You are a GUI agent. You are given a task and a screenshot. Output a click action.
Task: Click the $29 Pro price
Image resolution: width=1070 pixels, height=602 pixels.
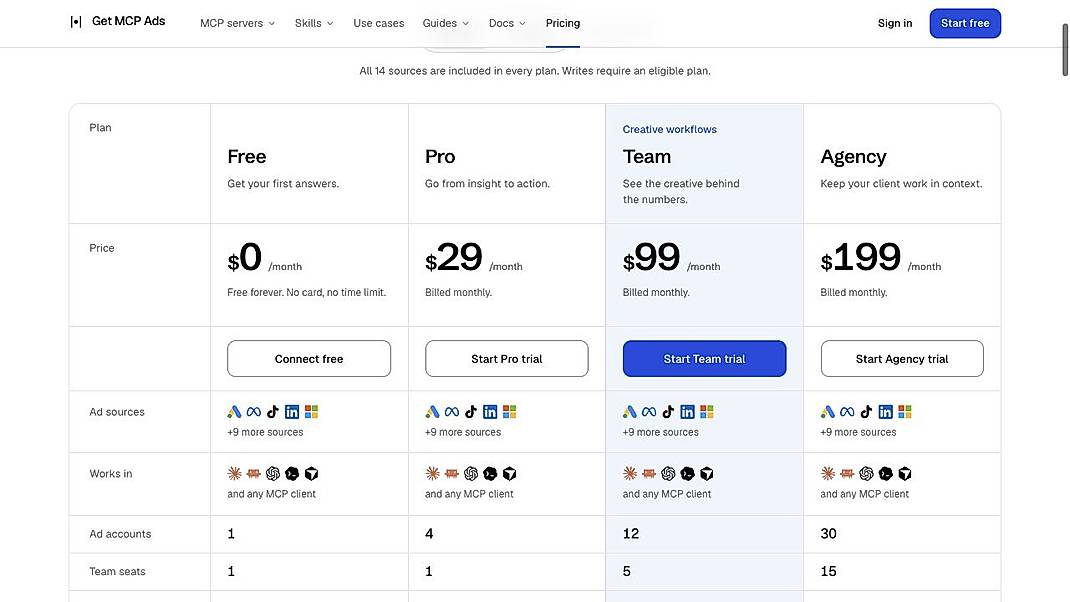pyautogui.click(x=454, y=257)
